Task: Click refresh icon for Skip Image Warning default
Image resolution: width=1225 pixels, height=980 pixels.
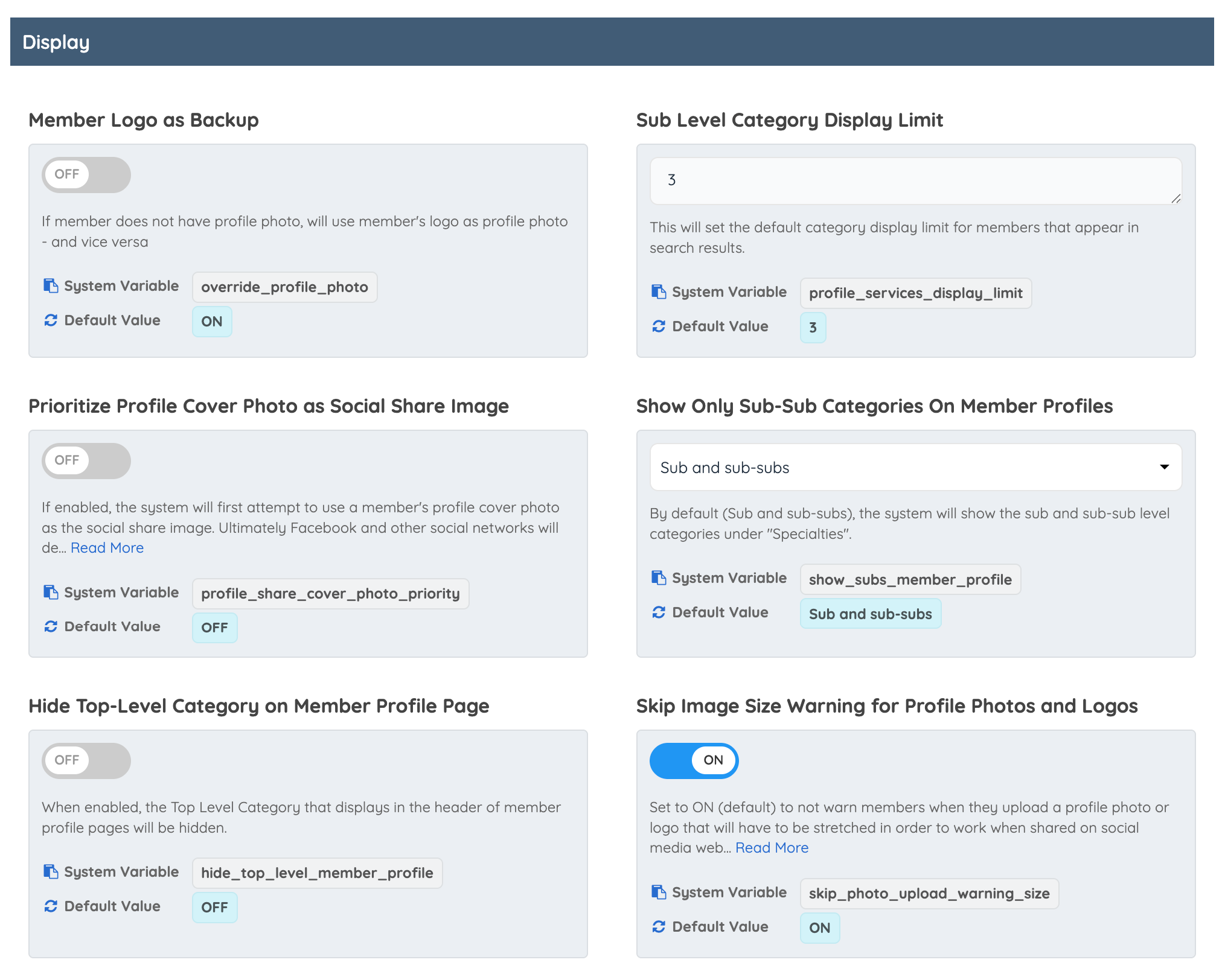Action: tap(659, 927)
